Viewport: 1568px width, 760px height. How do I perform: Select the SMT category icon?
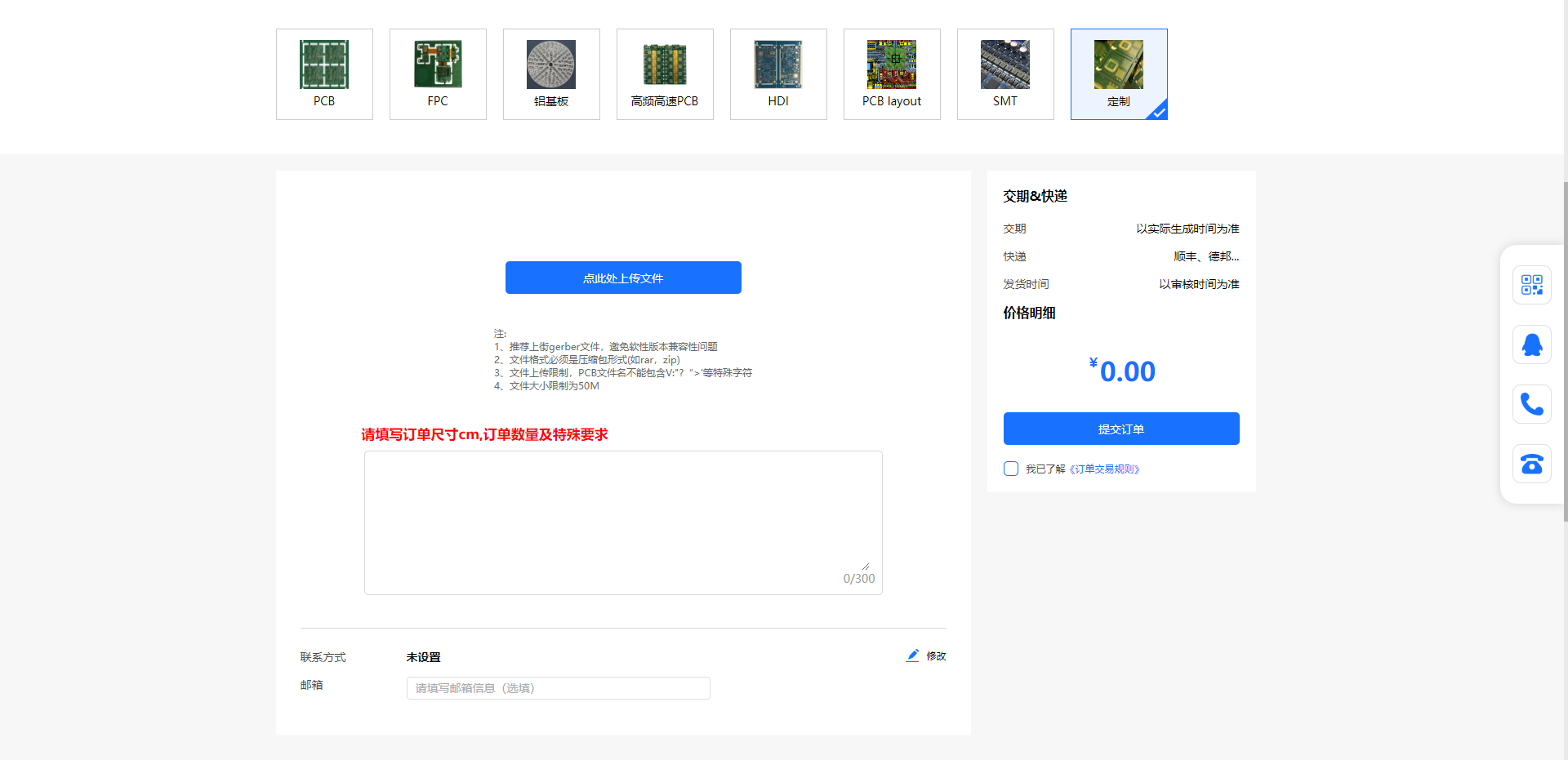(x=1005, y=74)
